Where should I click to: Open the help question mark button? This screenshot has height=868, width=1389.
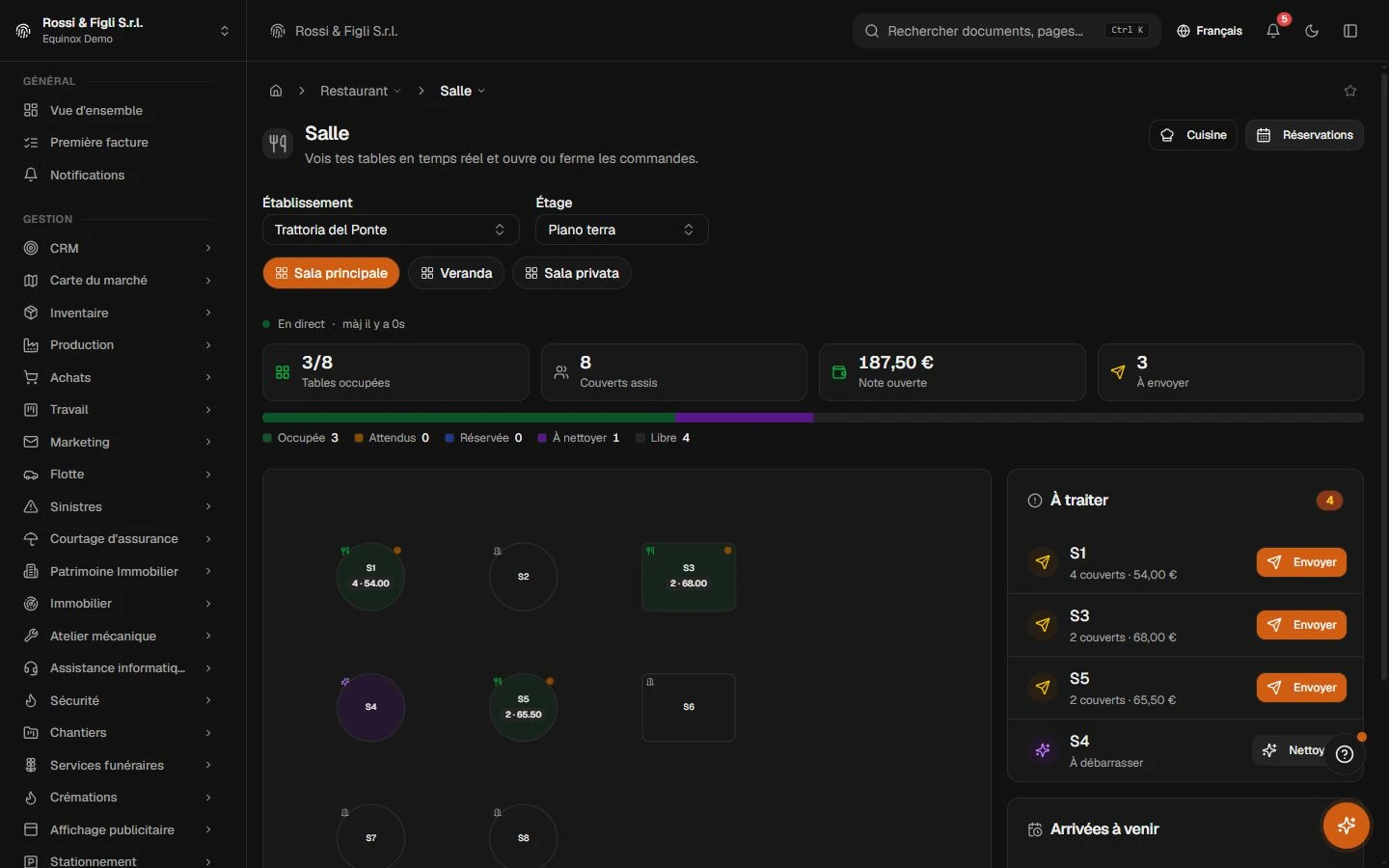coord(1345,754)
